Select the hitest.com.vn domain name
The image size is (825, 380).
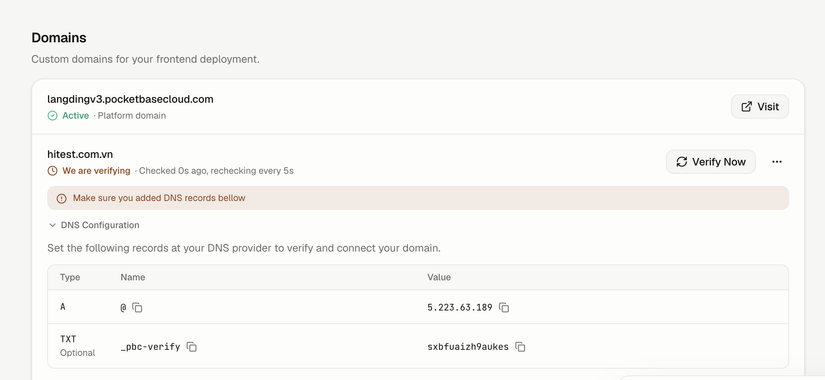point(80,155)
